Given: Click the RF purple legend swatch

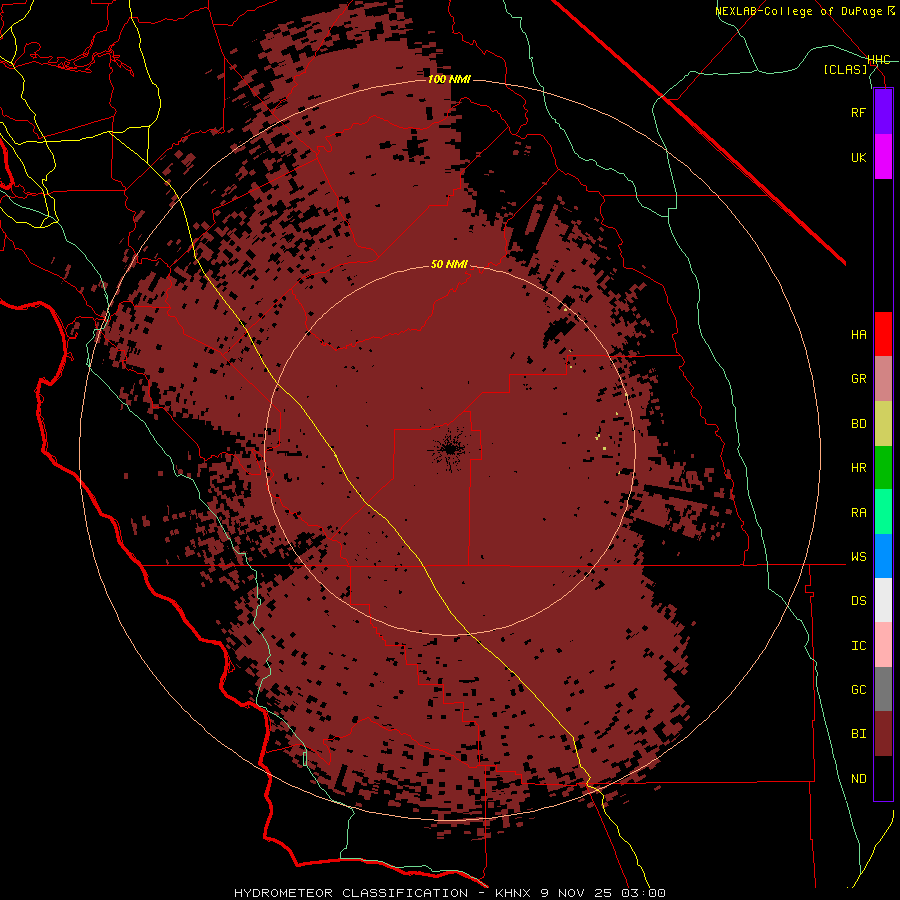Looking at the screenshot, I should pos(883,112).
